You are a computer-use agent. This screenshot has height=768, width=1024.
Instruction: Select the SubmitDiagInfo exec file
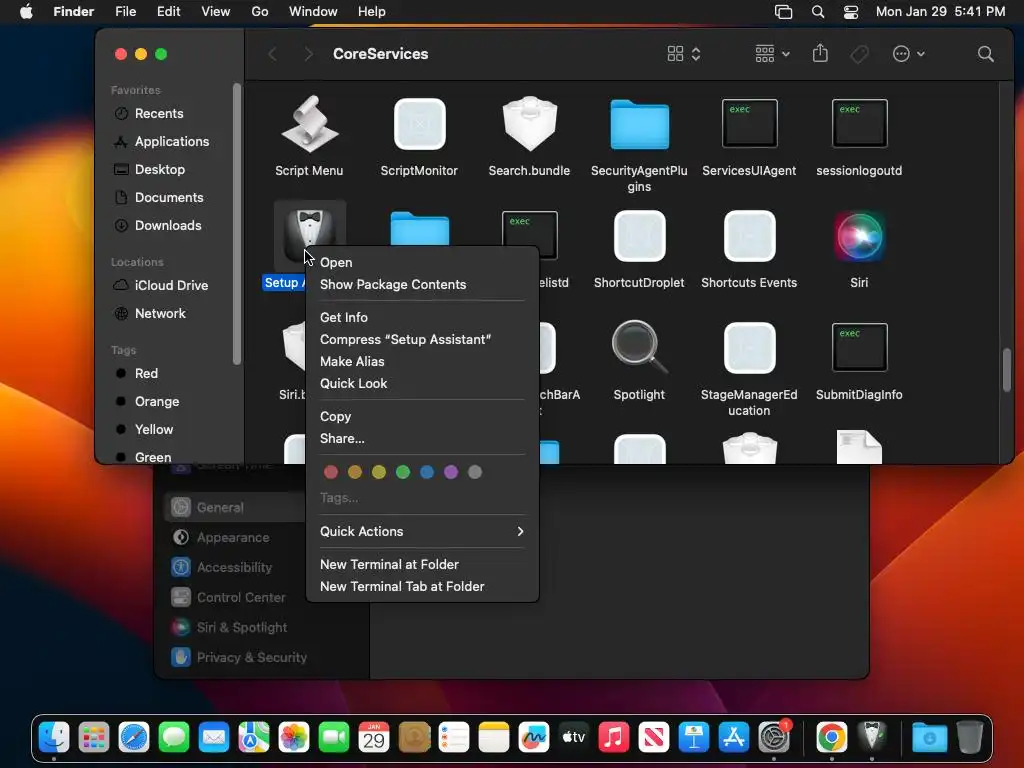coord(859,347)
